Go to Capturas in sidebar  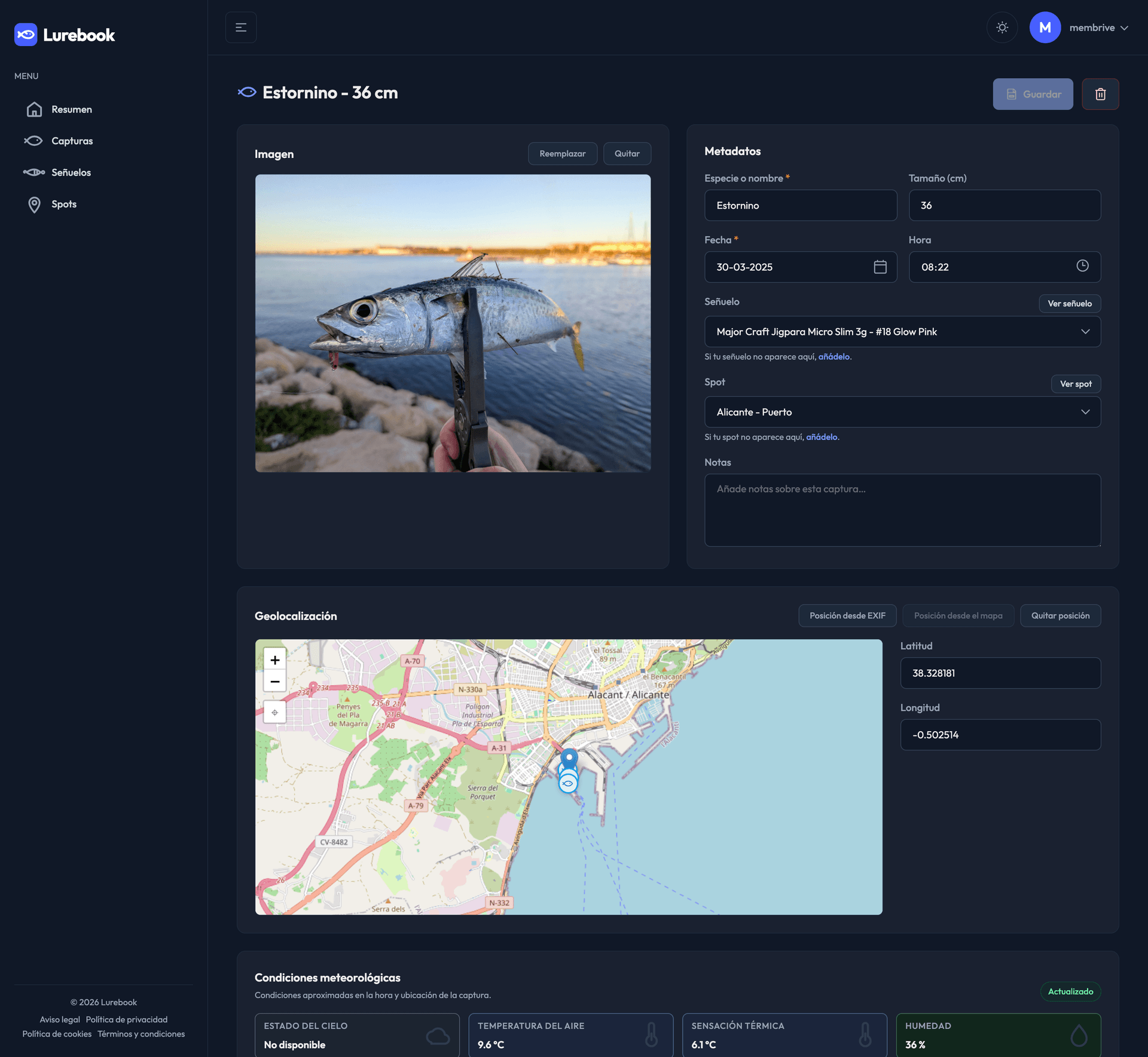click(x=72, y=141)
